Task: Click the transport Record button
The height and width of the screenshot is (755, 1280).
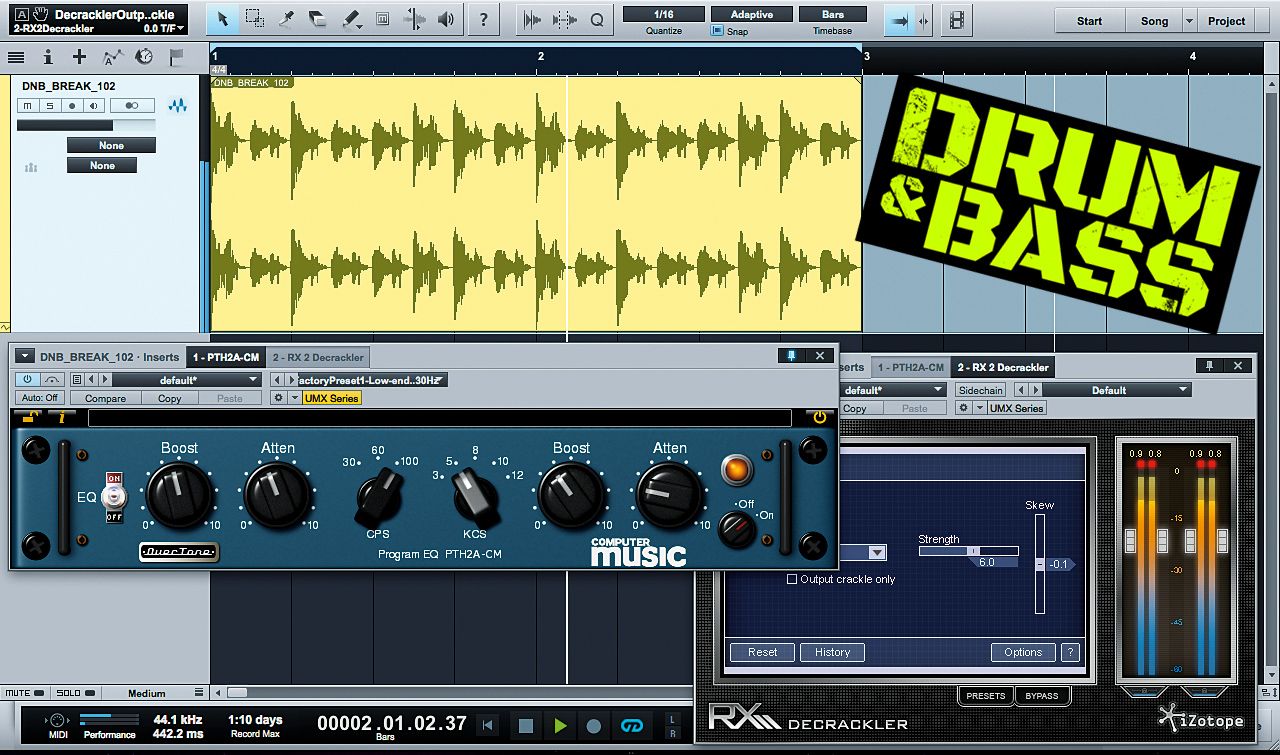Action: (594, 726)
